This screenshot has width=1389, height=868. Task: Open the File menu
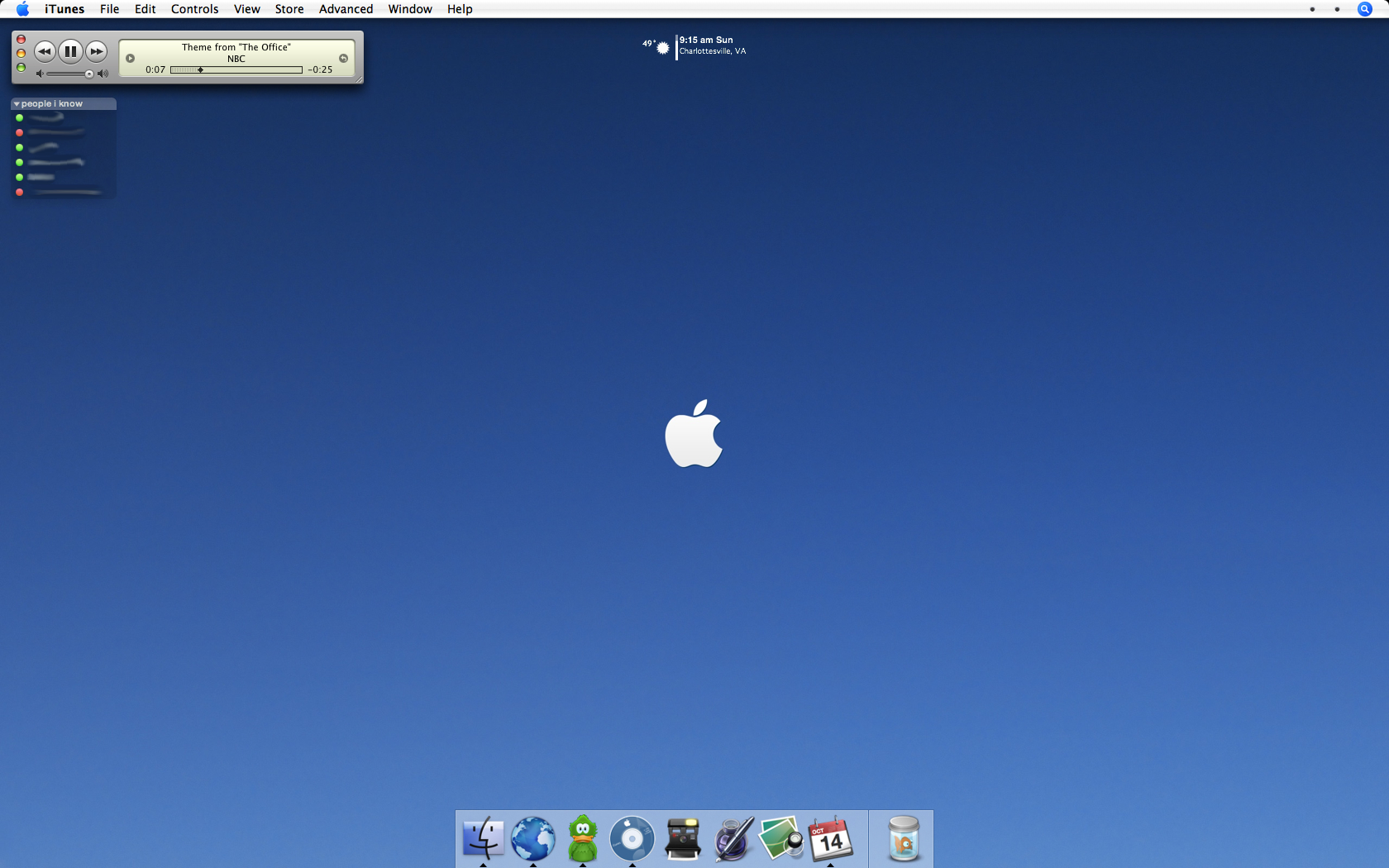109,9
